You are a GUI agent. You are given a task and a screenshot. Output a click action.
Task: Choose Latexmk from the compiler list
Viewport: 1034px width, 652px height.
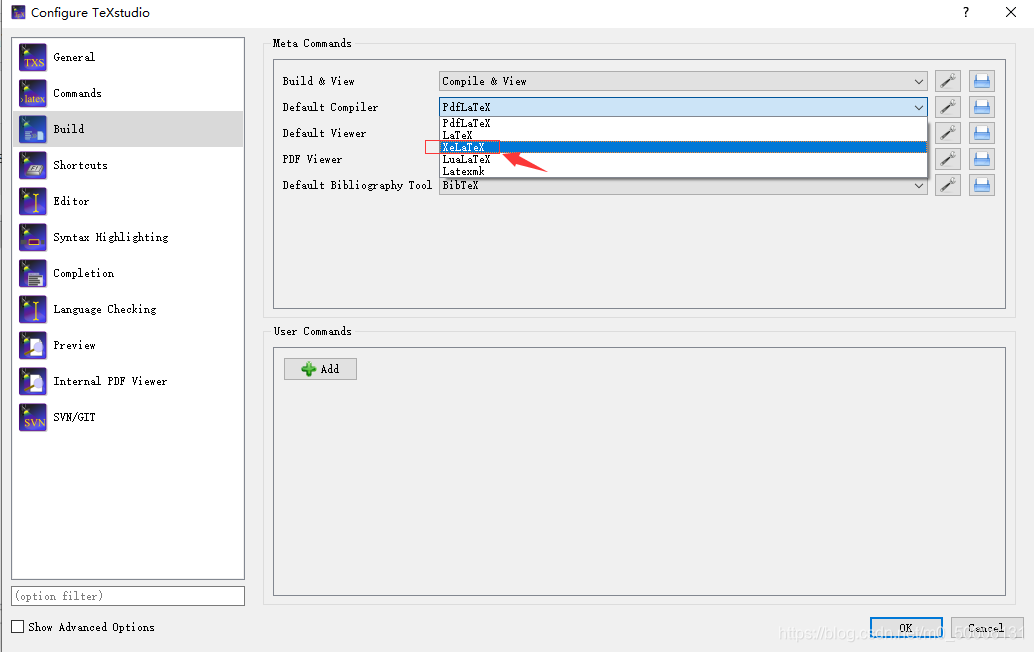click(x=683, y=171)
